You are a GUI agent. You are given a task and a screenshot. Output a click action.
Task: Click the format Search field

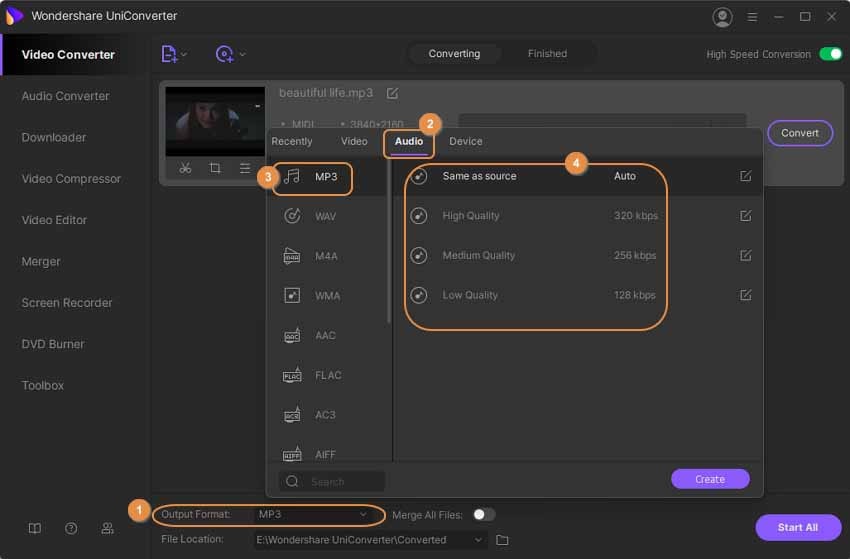332,481
